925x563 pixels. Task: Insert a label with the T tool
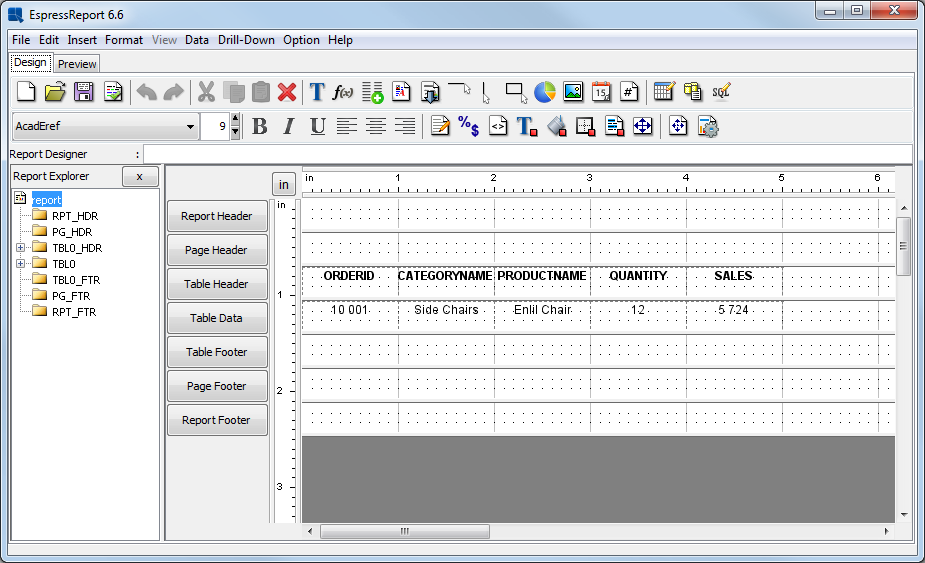(x=317, y=92)
